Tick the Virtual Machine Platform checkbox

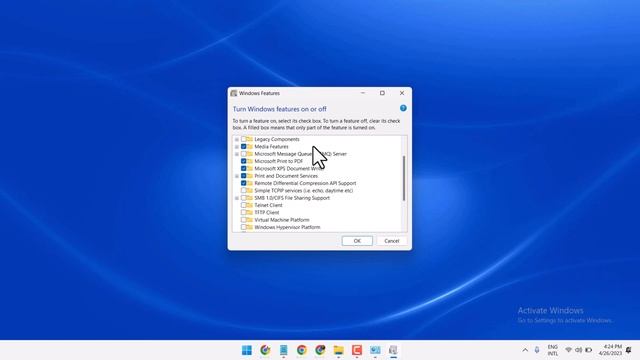coord(243,220)
